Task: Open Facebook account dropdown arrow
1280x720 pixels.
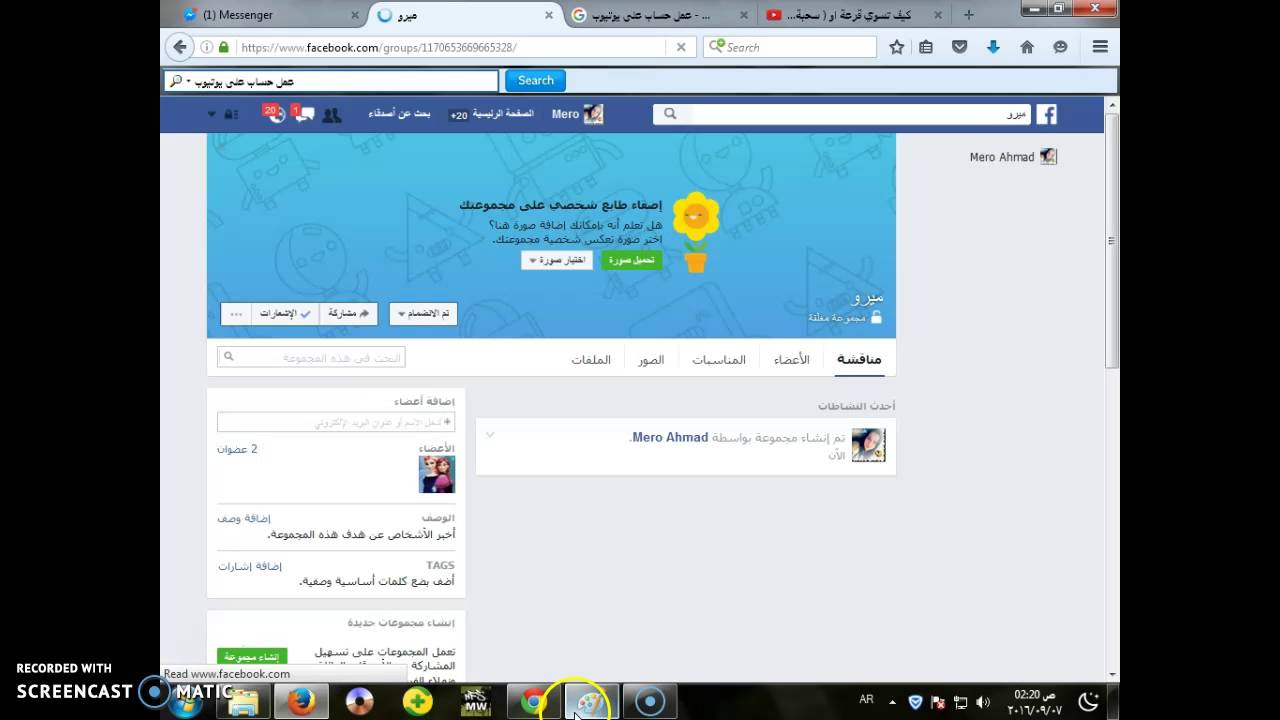Action: pos(211,115)
